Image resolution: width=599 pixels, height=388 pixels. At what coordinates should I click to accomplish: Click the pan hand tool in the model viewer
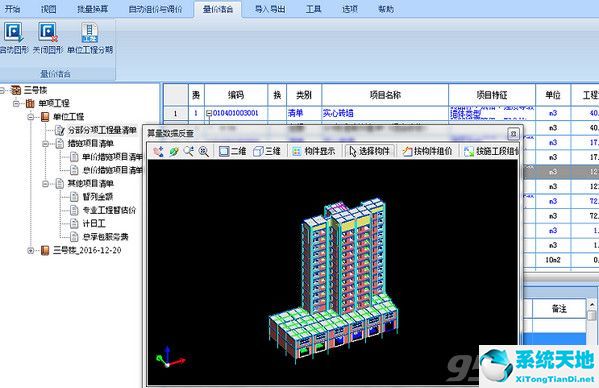(x=159, y=151)
